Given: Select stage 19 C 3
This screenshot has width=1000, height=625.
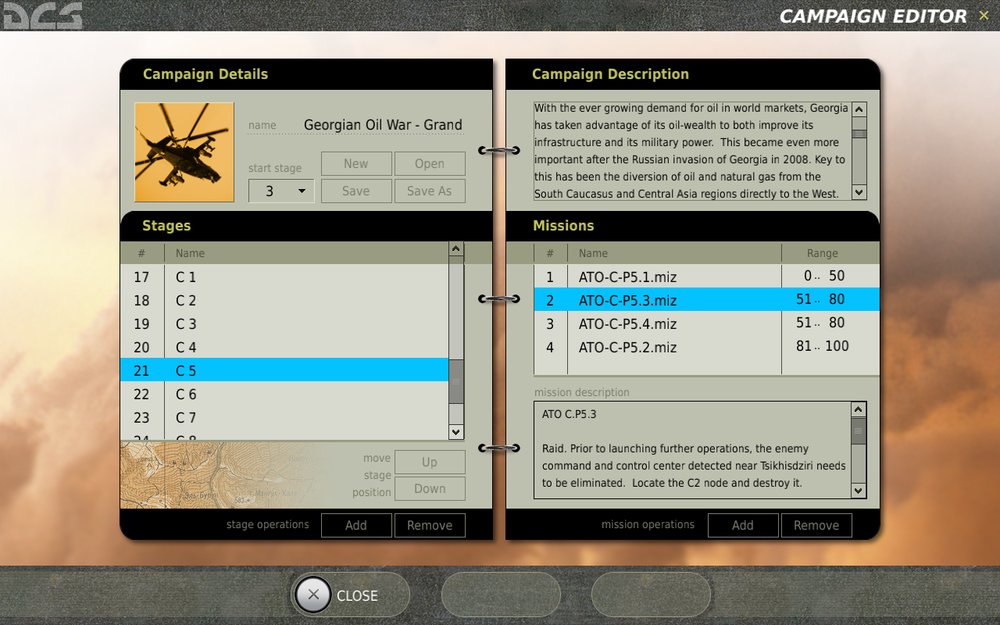Looking at the screenshot, I should click(x=284, y=324).
